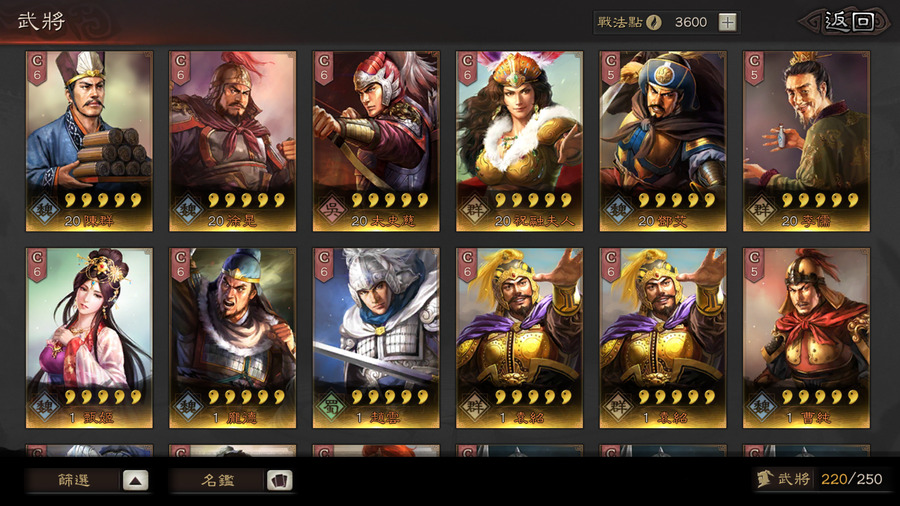Open the 名鑑 card collection icon
900x506 pixels.
click(x=280, y=480)
